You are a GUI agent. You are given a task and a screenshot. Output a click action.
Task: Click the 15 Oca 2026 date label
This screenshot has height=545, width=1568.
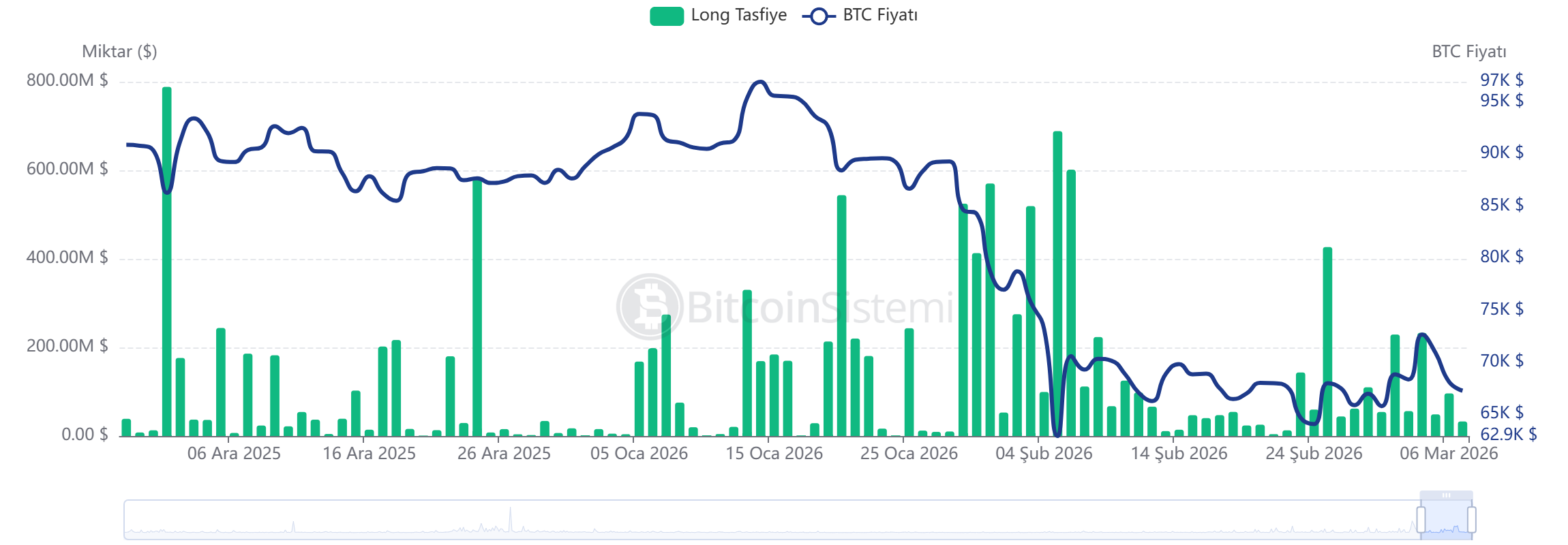(x=774, y=454)
